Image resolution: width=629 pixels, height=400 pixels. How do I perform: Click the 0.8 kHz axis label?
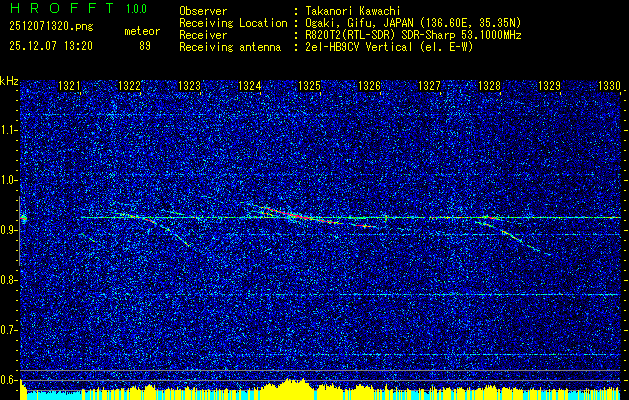tap(9, 280)
